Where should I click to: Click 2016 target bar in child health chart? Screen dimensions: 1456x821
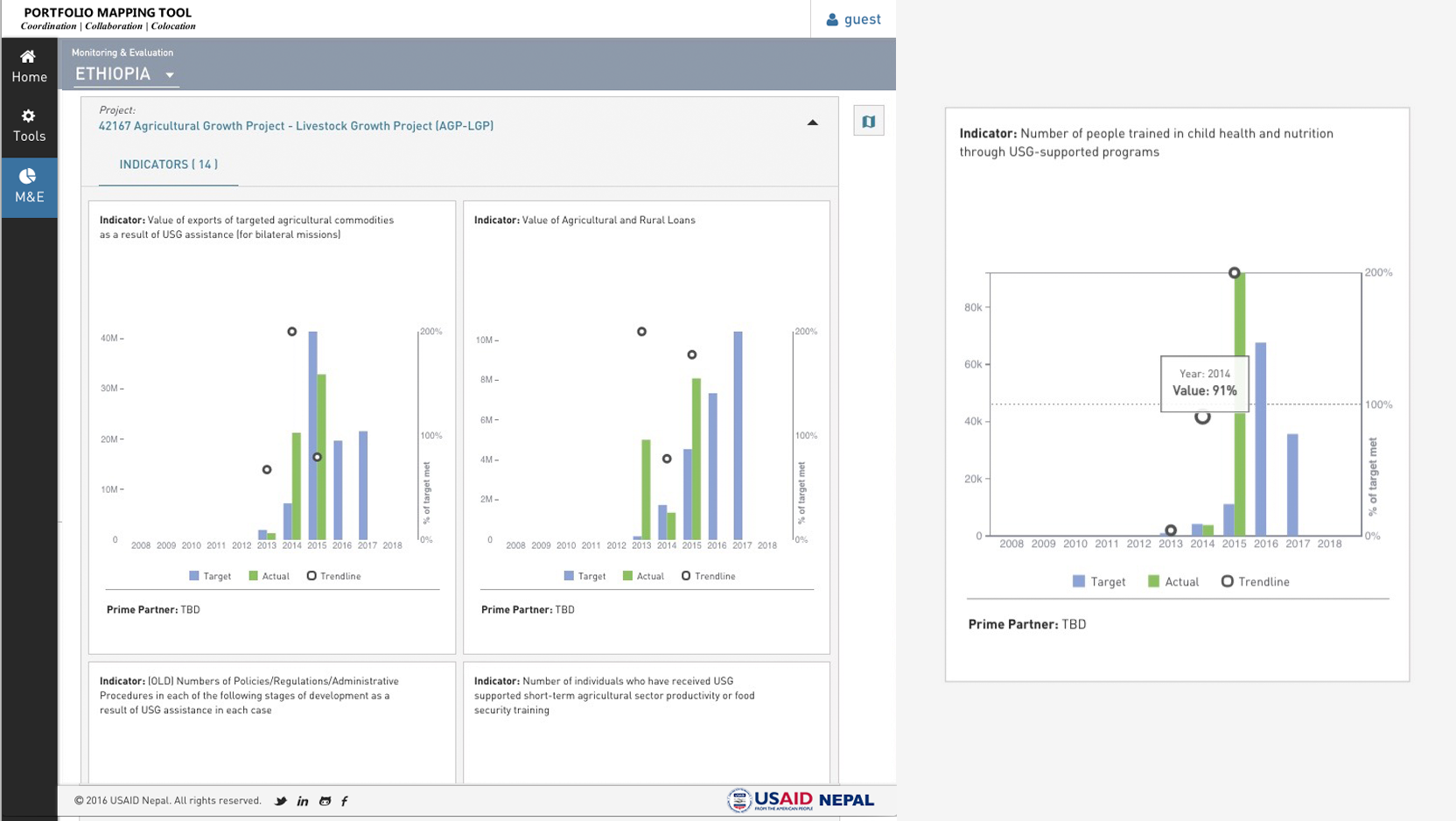click(1261, 439)
